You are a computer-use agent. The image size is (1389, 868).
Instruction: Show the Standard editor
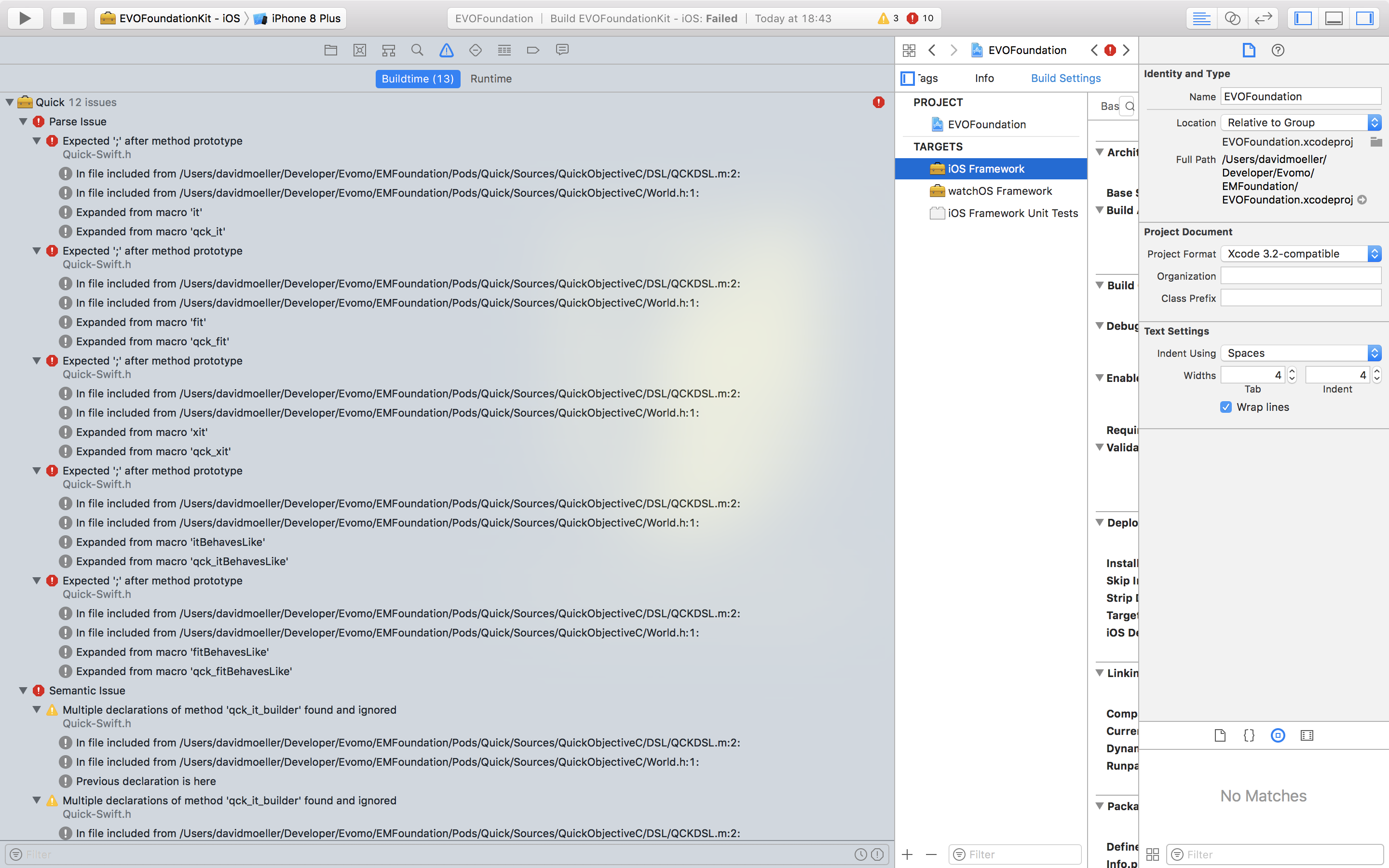coord(1201,18)
